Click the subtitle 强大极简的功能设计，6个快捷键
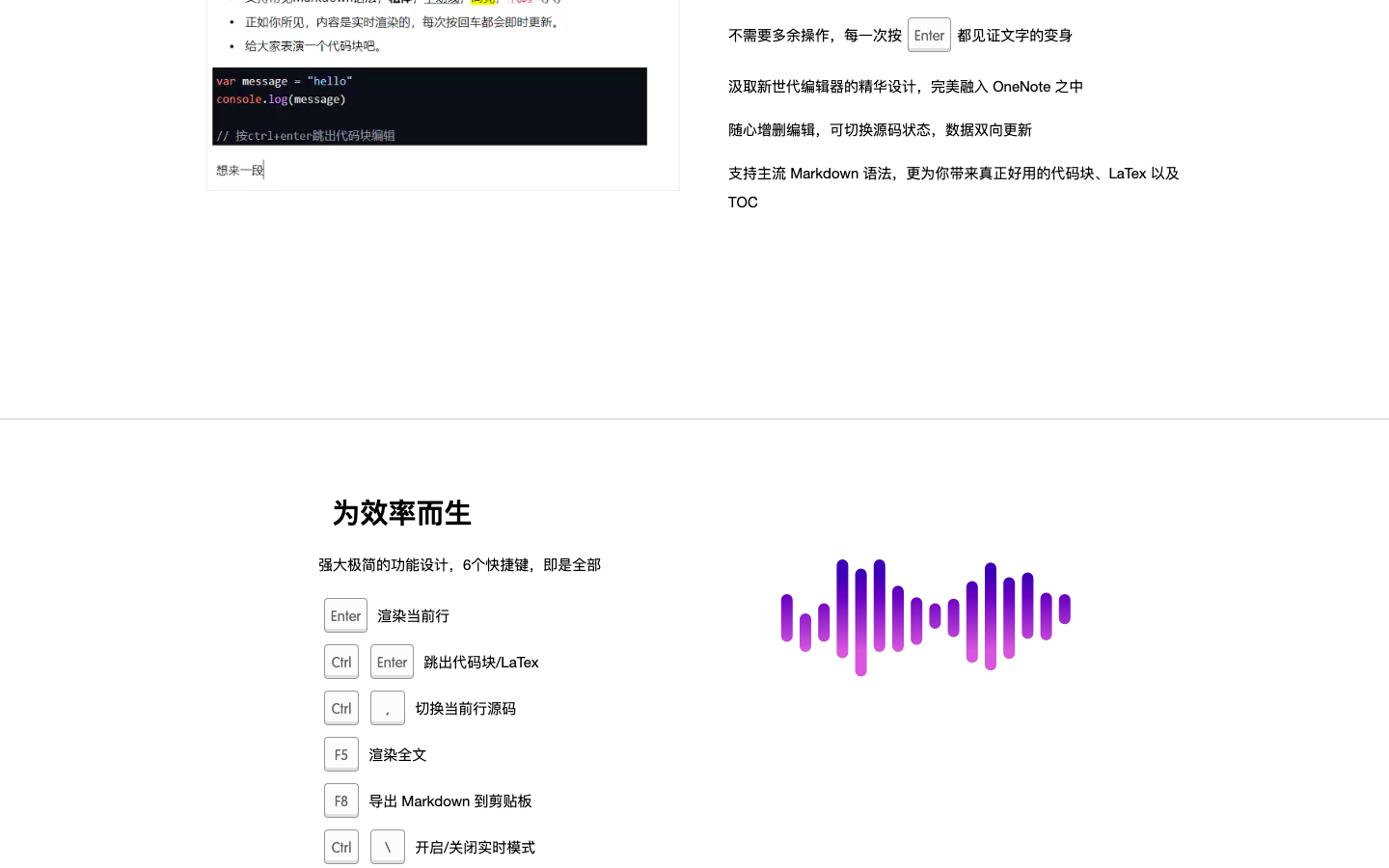Viewport: 1389px width, 868px height. coord(459,565)
